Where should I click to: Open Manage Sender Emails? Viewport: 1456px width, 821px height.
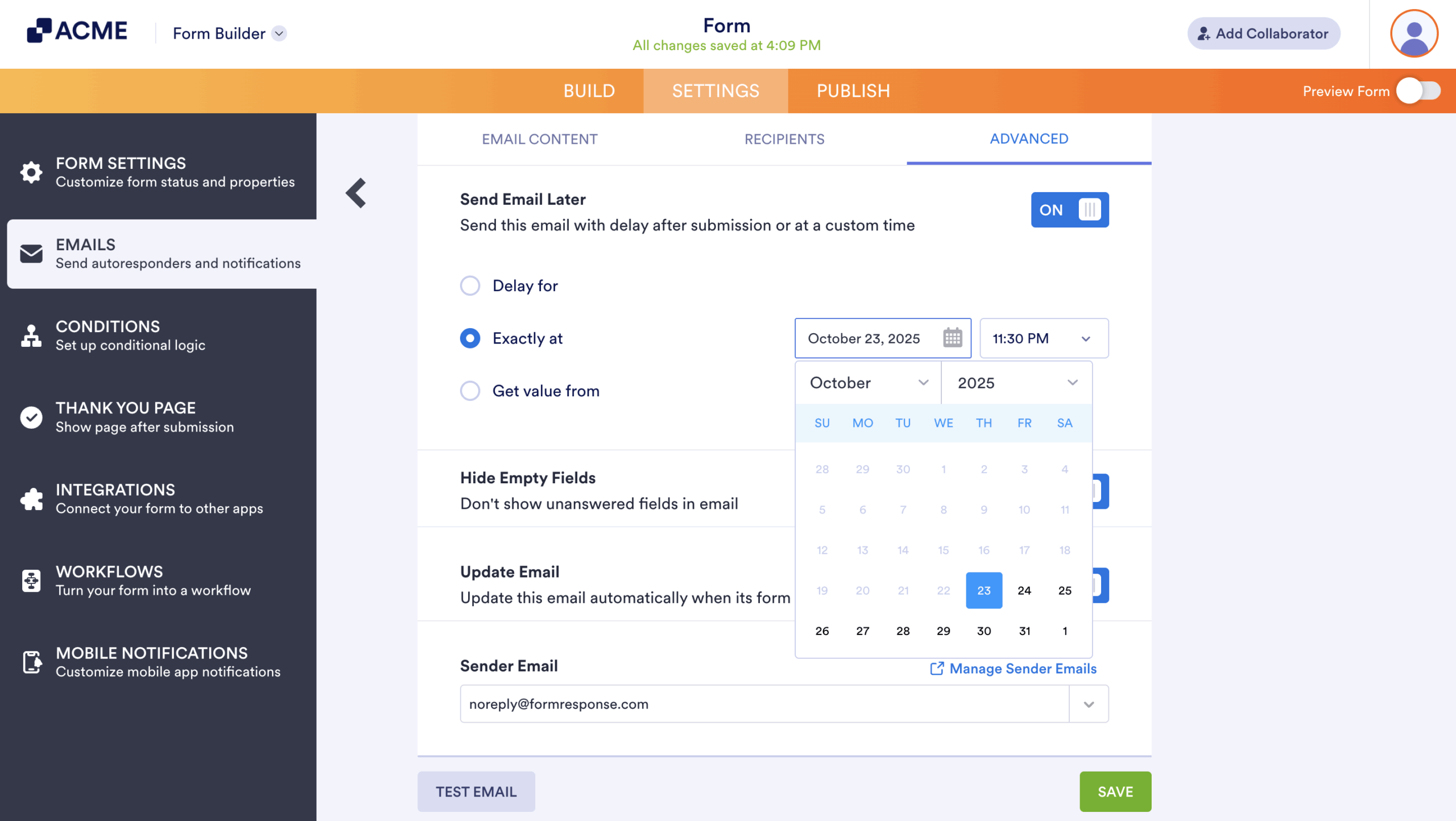coord(1021,669)
